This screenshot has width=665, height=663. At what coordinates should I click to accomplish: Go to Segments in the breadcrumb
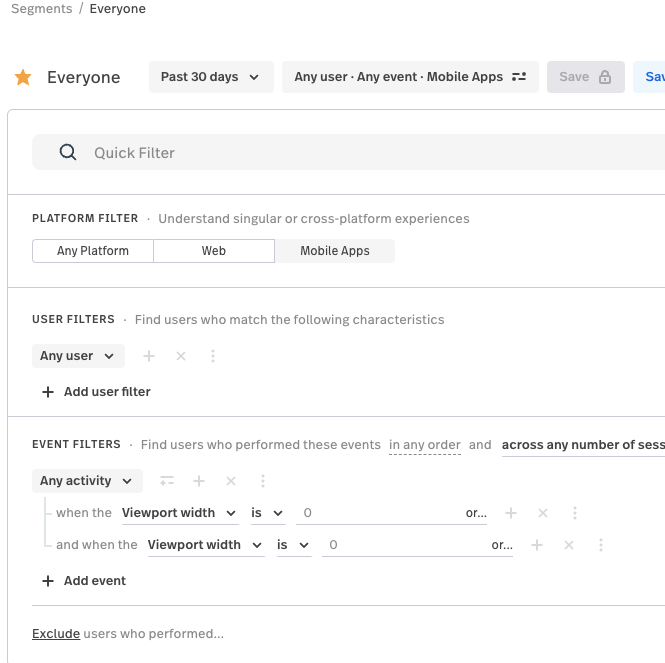(41, 9)
